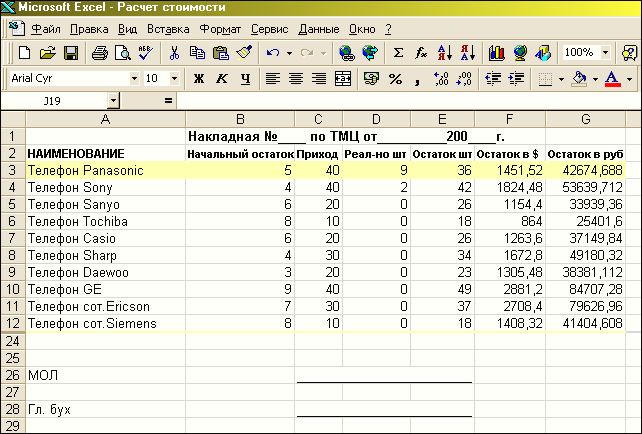Image resolution: width=642 pixels, height=434 pixels.
Task: Click Decrease Decimal icon
Action: (464, 78)
